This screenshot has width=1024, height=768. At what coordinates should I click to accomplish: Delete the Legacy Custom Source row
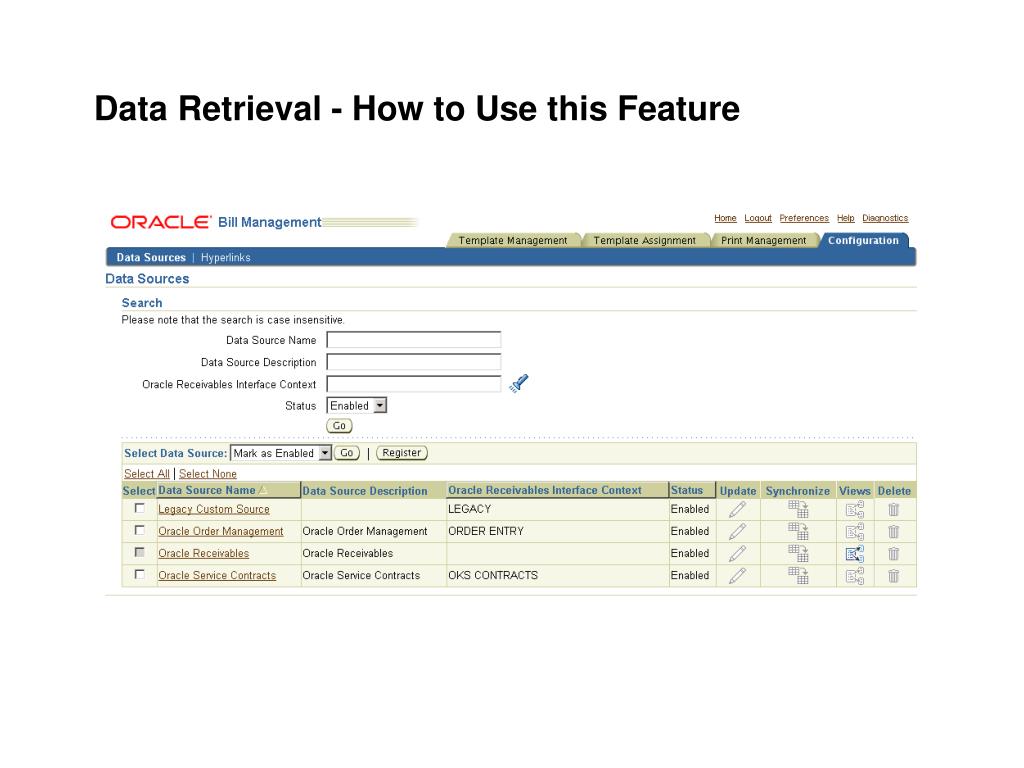tap(893, 509)
